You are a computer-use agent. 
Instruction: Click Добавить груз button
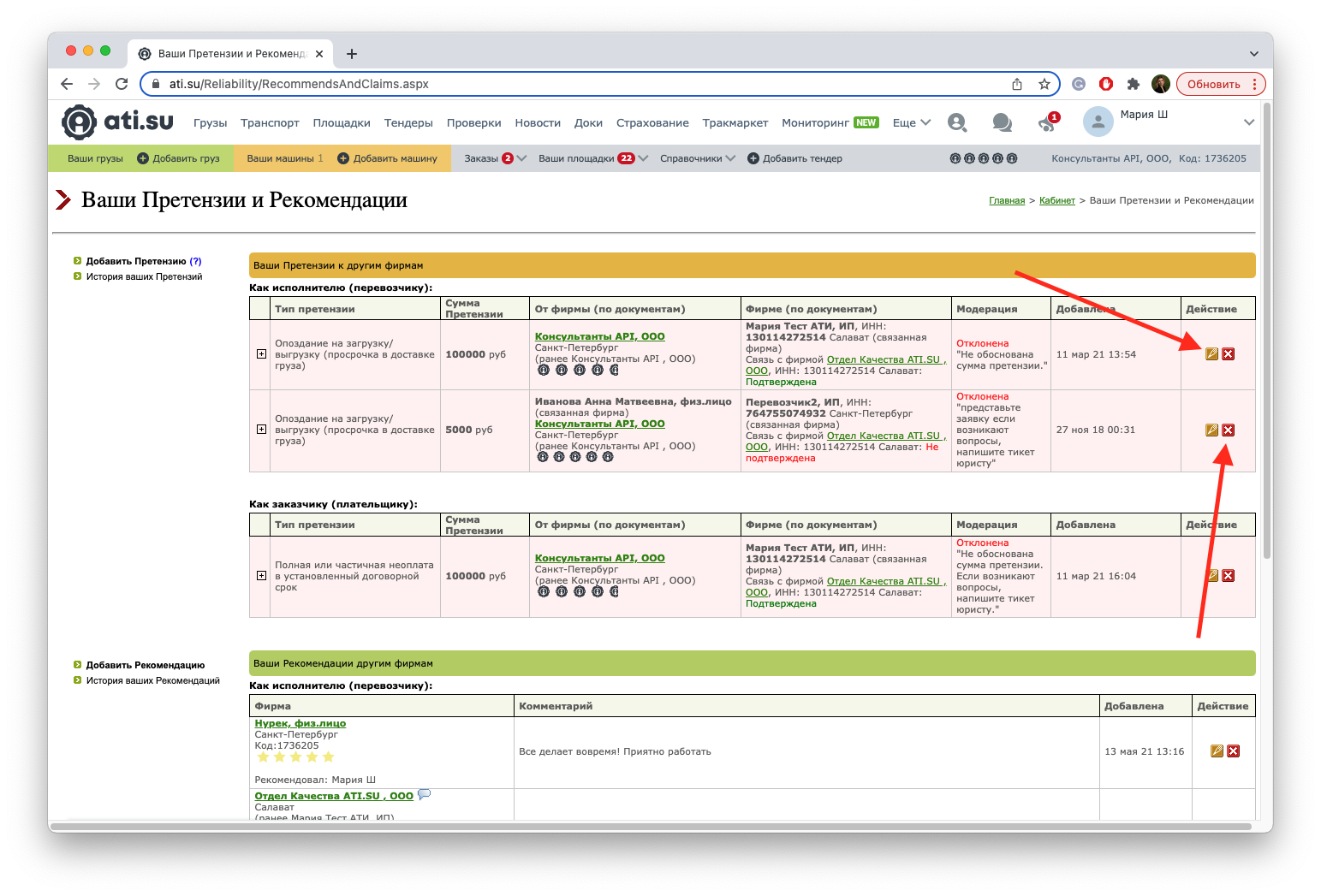coord(179,158)
